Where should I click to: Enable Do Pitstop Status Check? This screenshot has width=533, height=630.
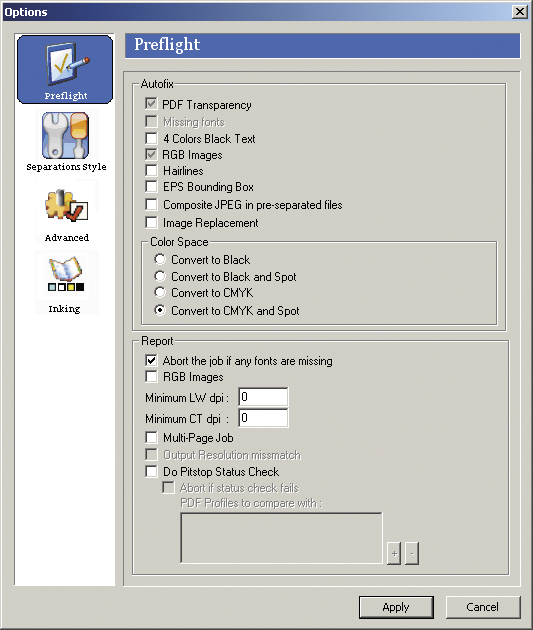pos(151,471)
